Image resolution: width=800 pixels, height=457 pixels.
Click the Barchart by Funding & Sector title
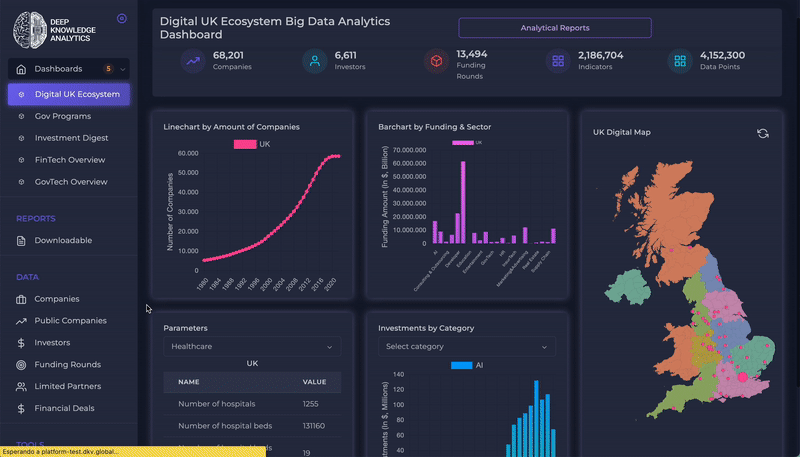pyautogui.click(x=435, y=127)
